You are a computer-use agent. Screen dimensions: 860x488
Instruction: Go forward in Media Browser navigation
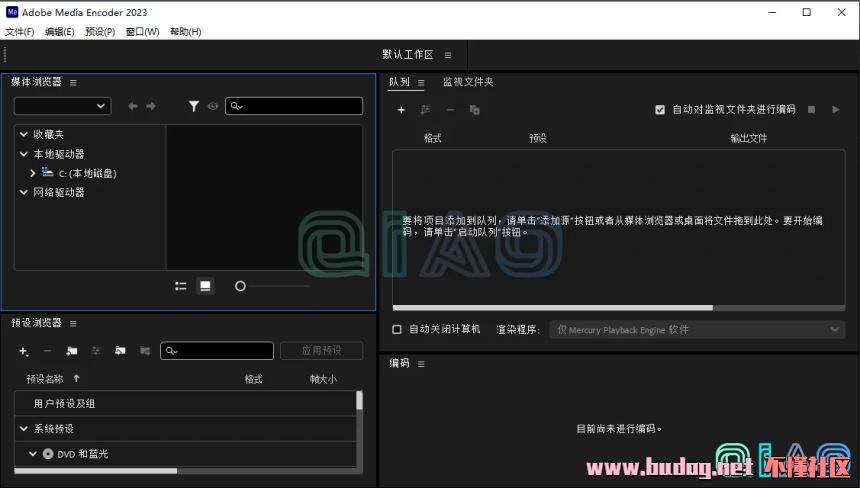point(151,106)
